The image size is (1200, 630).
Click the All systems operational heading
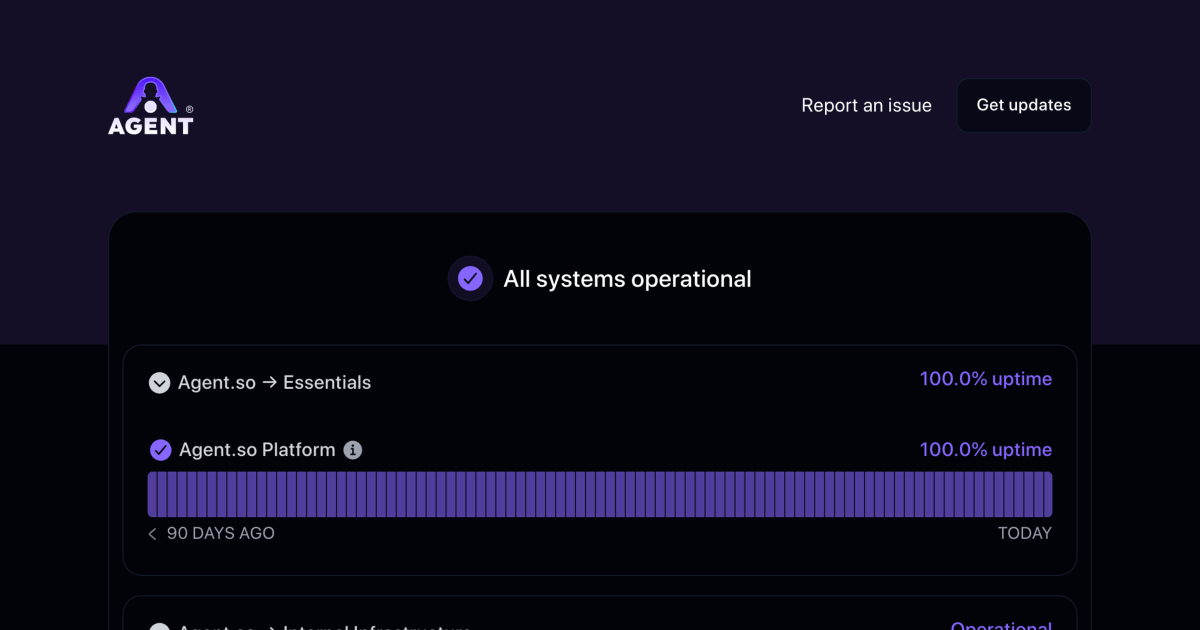point(627,279)
